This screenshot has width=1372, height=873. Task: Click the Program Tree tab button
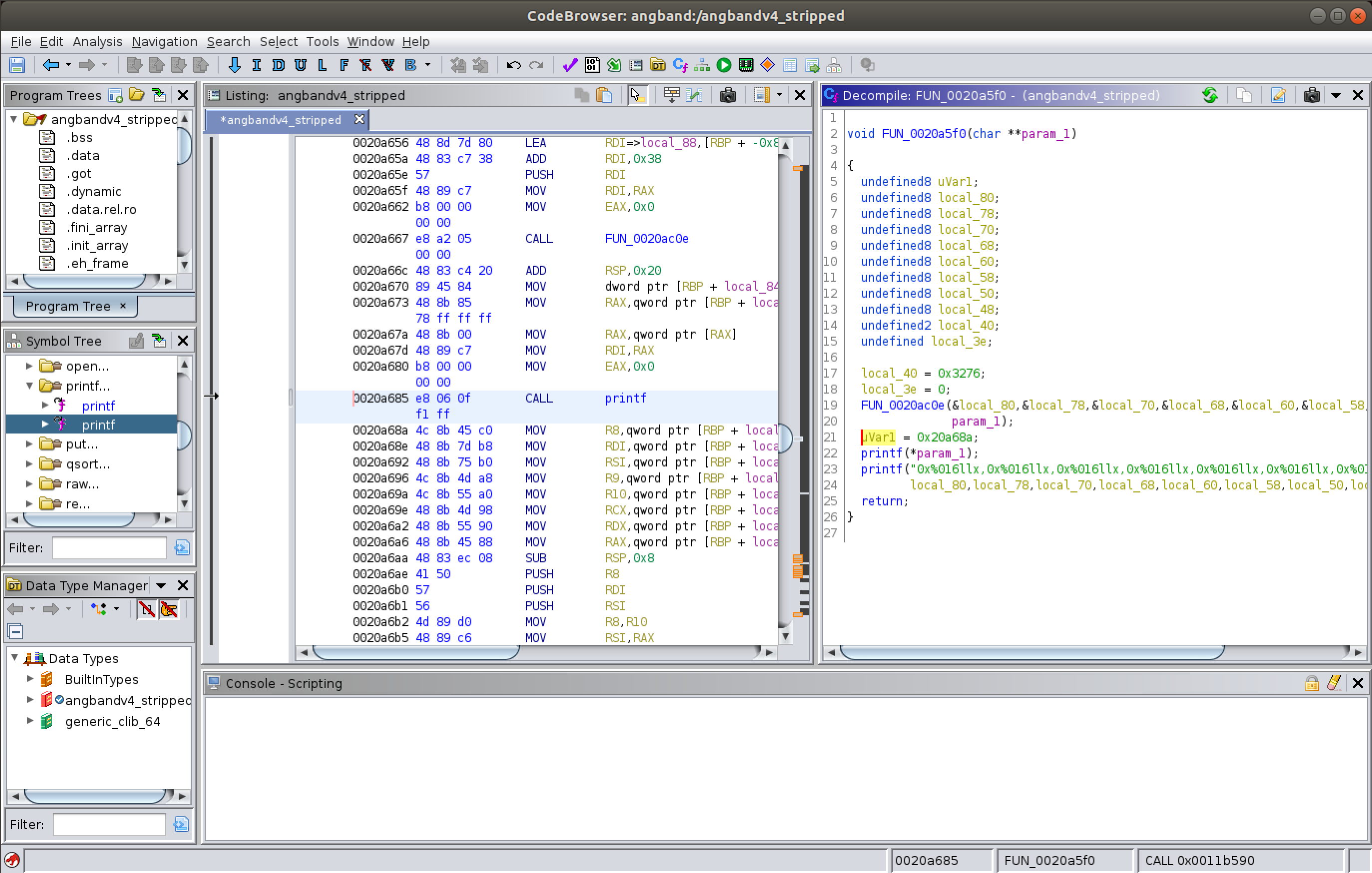[x=68, y=306]
